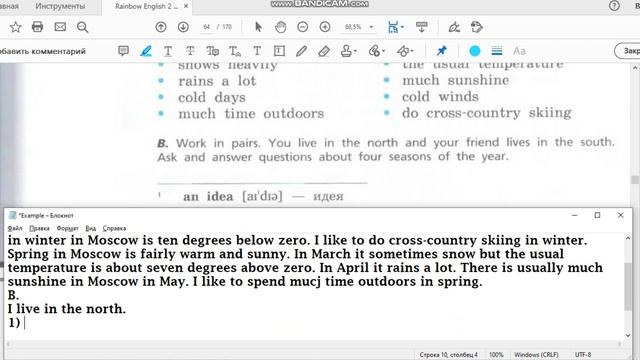This screenshot has height=360, width=640.
Task: Go to next page arrow
Action: (183, 27)
